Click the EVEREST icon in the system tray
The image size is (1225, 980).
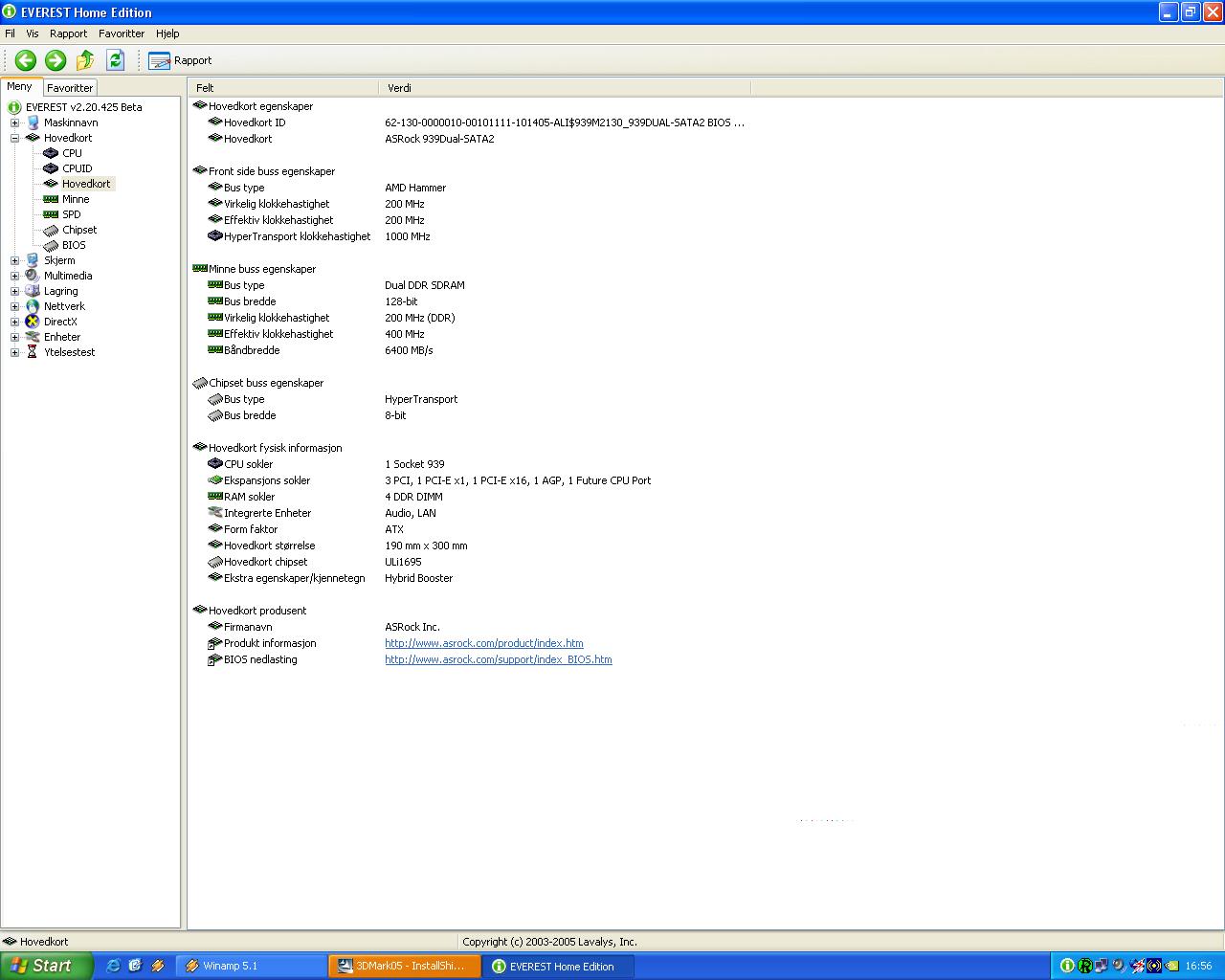(x=1067, y=966)
